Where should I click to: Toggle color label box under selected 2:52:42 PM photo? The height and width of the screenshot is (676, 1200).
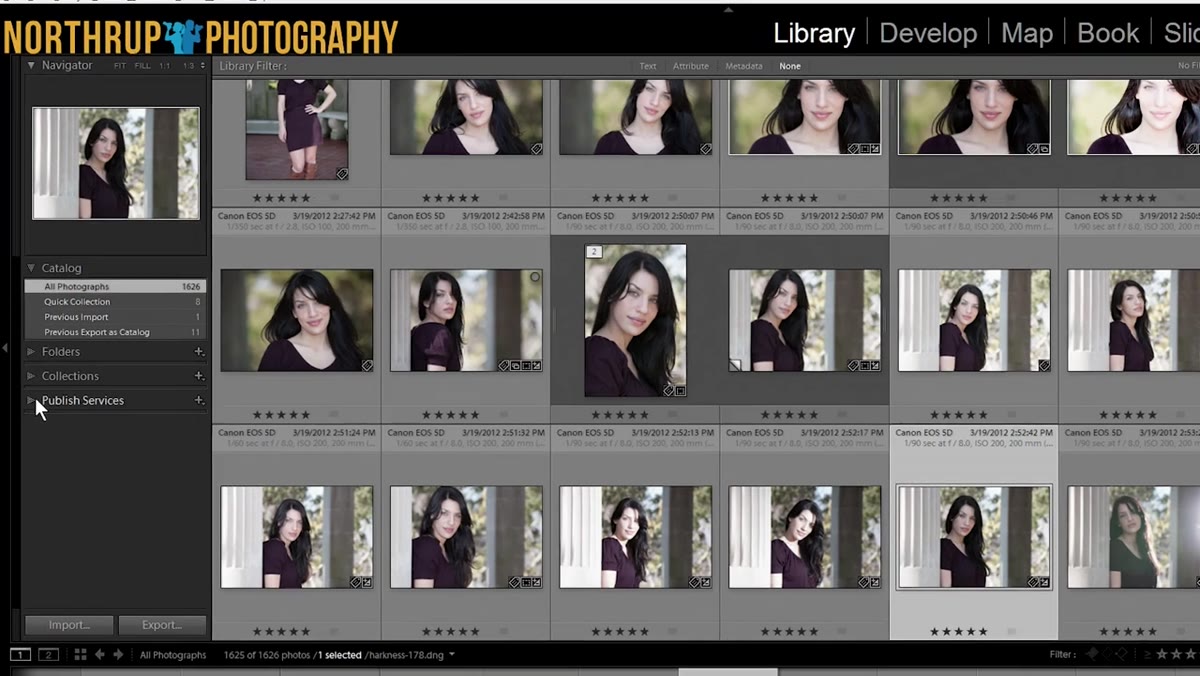[x=1011, y=632]
